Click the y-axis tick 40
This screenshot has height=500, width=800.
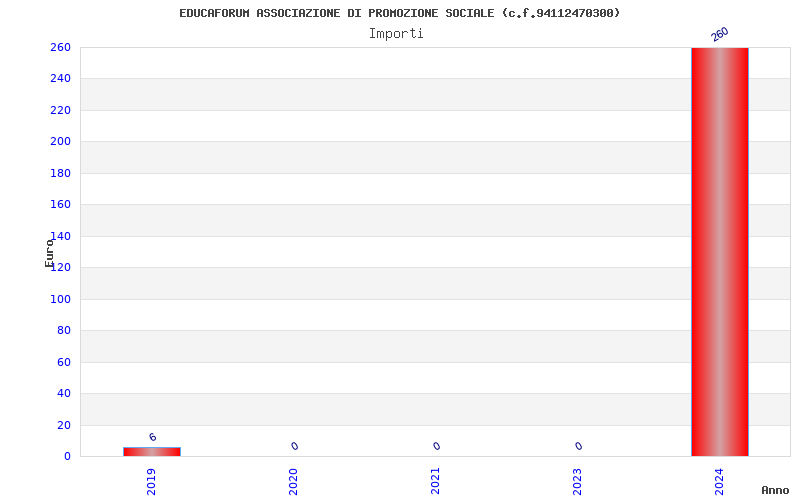click(64, 394)
